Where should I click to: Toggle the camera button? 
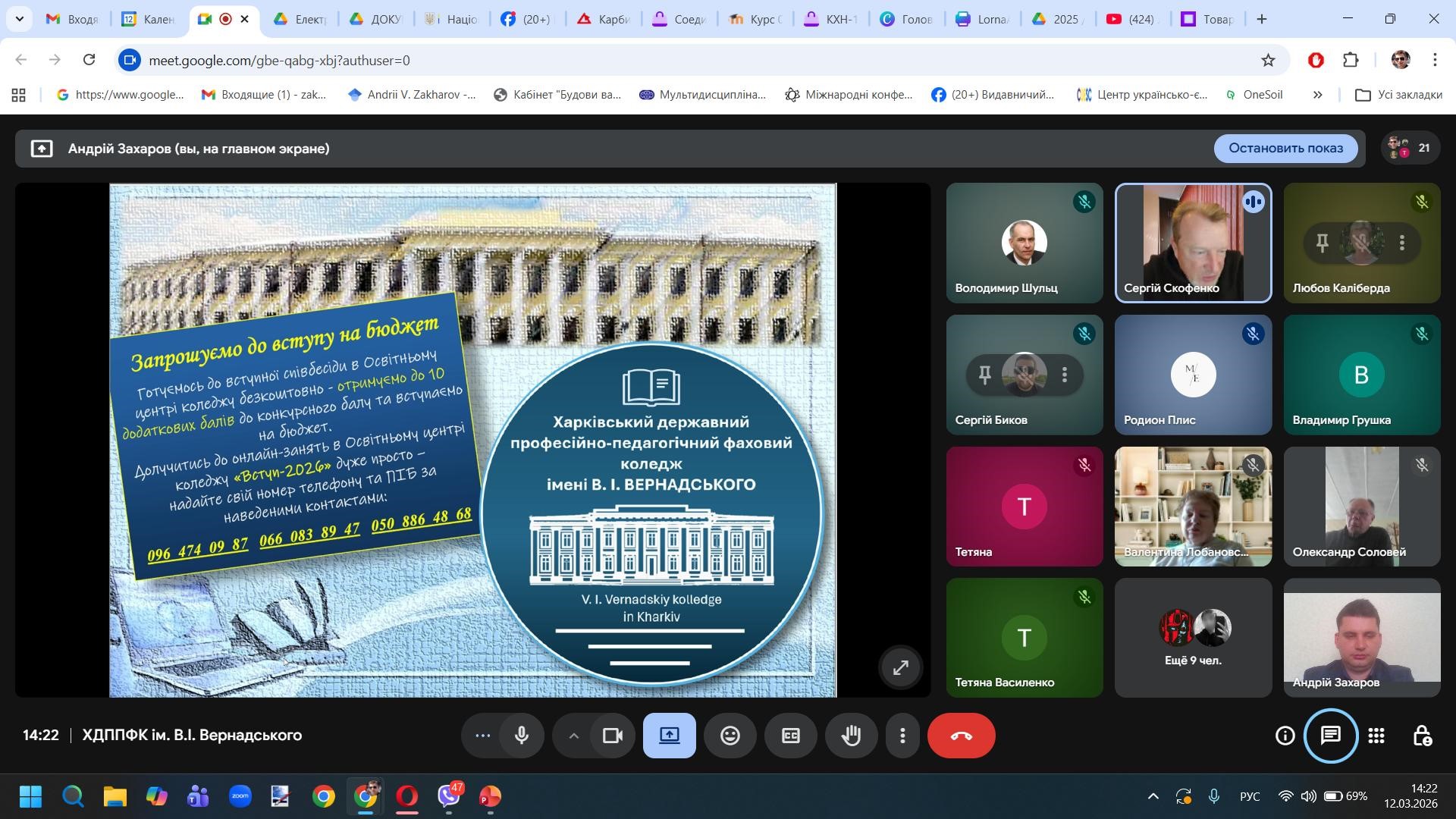coord(612,736)
